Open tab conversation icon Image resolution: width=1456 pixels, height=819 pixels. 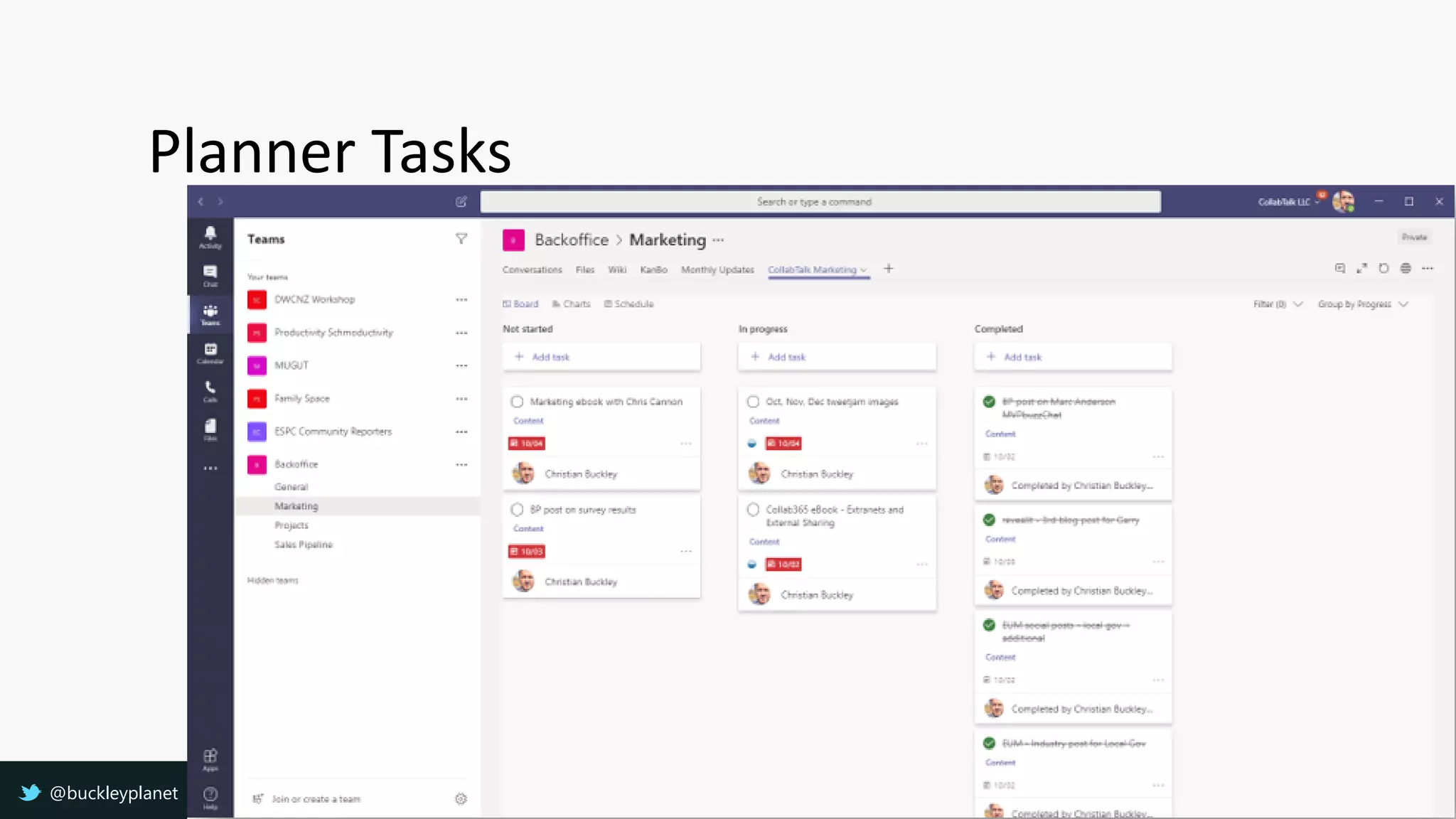1340,269
